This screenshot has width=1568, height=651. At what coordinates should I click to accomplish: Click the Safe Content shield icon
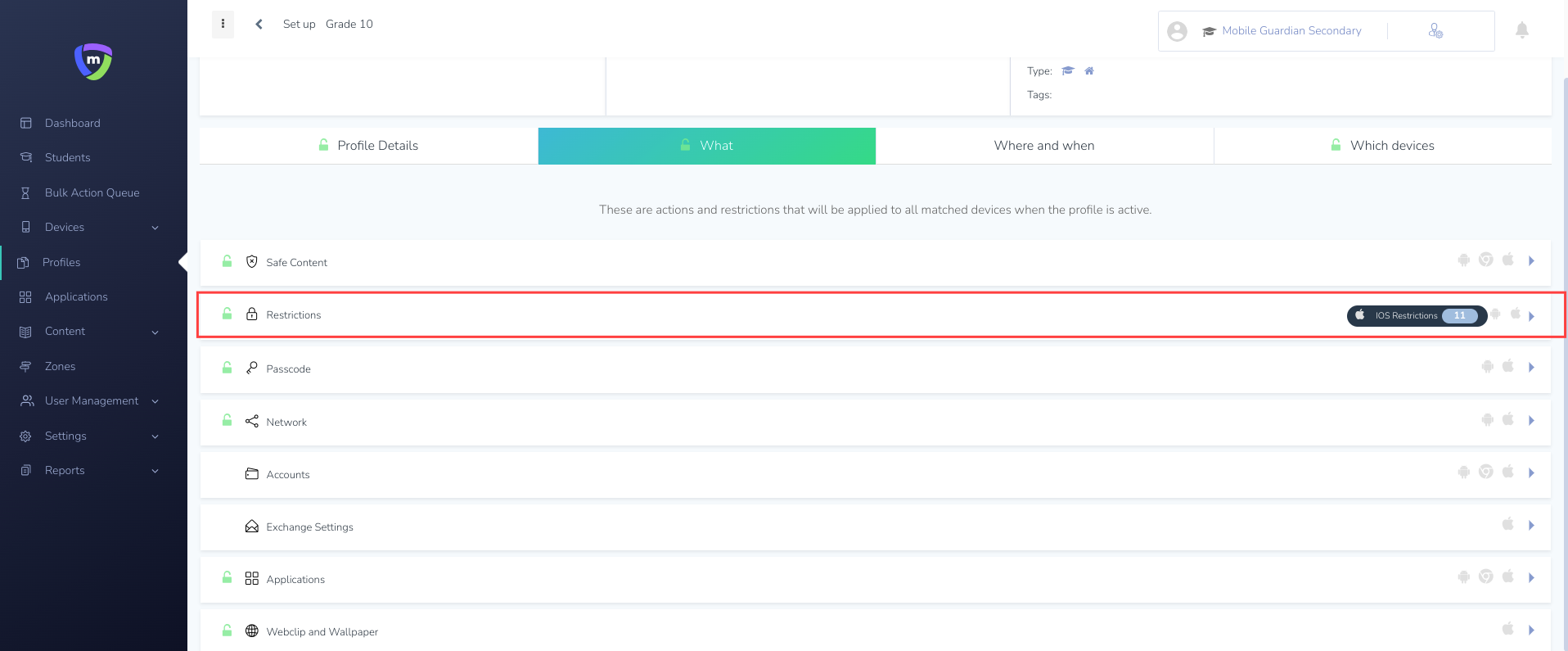point(252,262)
